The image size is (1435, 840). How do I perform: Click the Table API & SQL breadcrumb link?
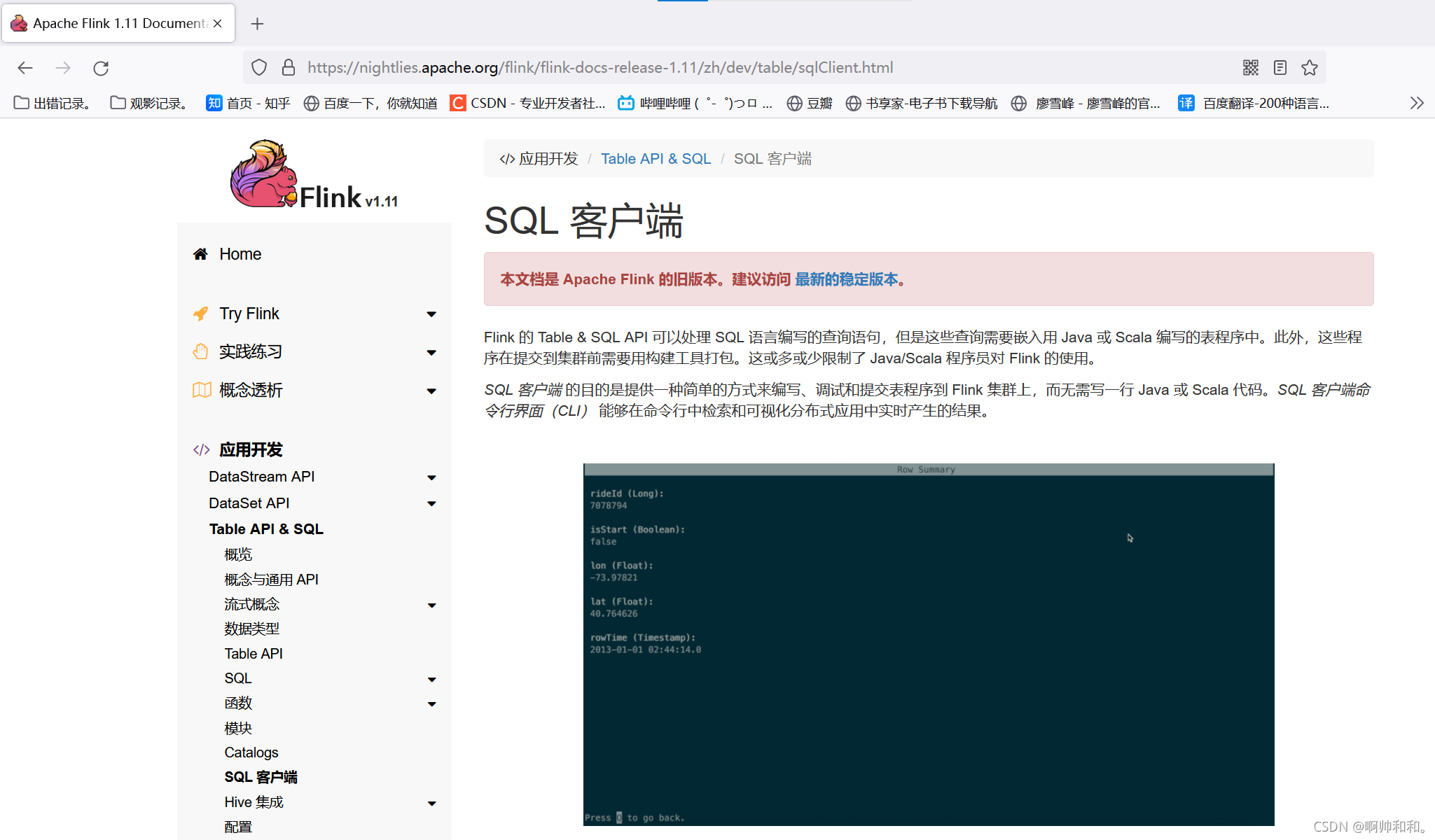[656, 159]
